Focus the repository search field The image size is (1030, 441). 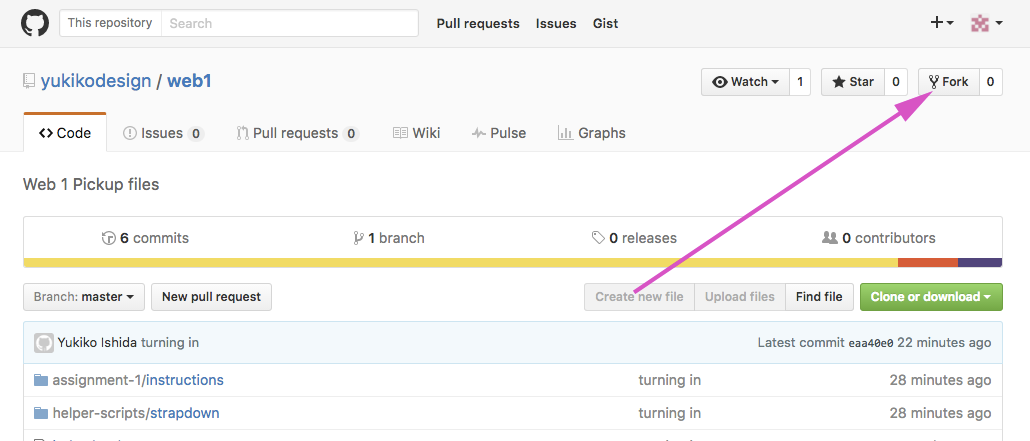pyautogui.click(x=289, y=23)
